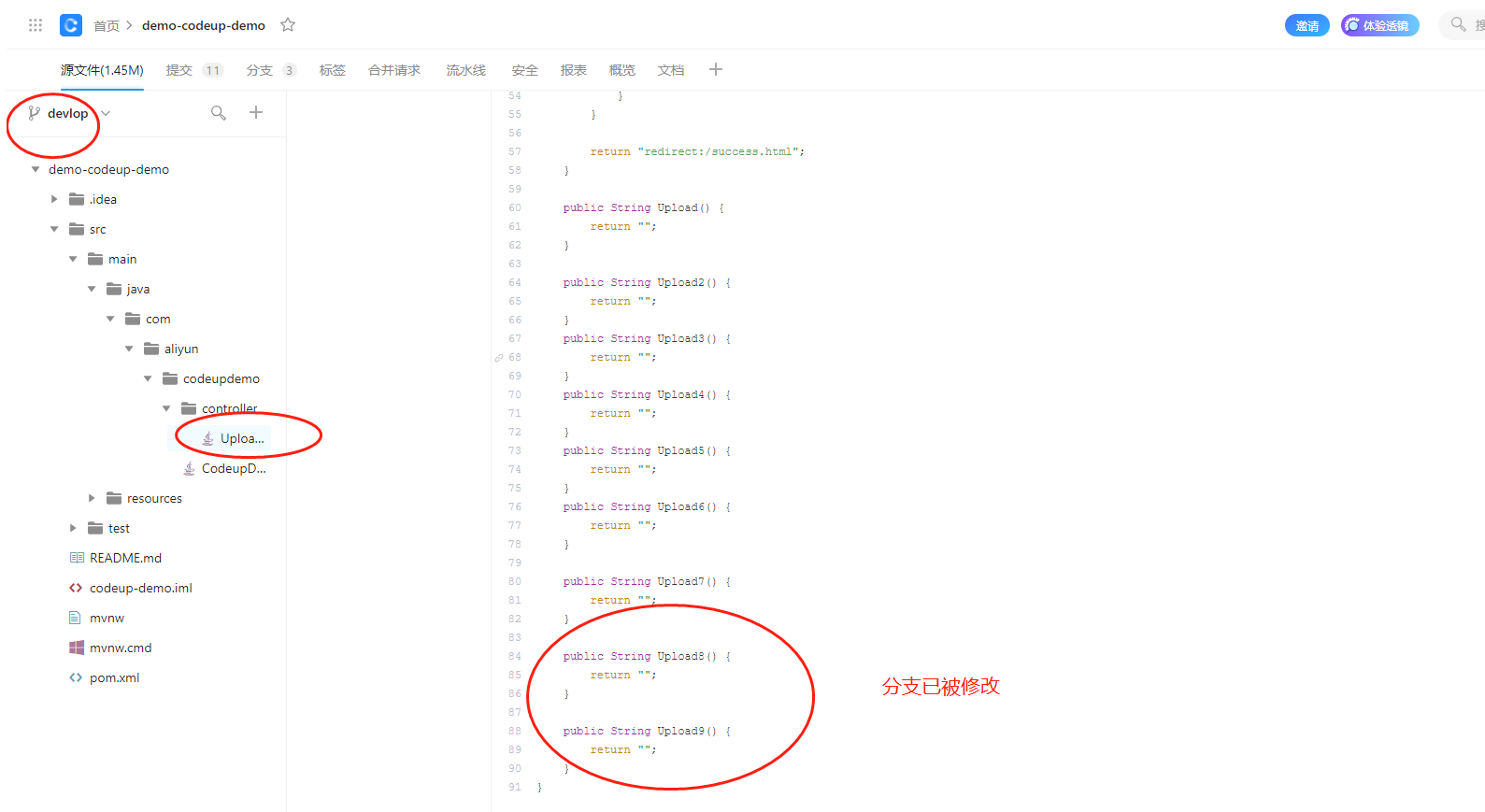Click the search magnifier in file tree panel
The width and height of the screenshot is (1485, 812).
219,113
